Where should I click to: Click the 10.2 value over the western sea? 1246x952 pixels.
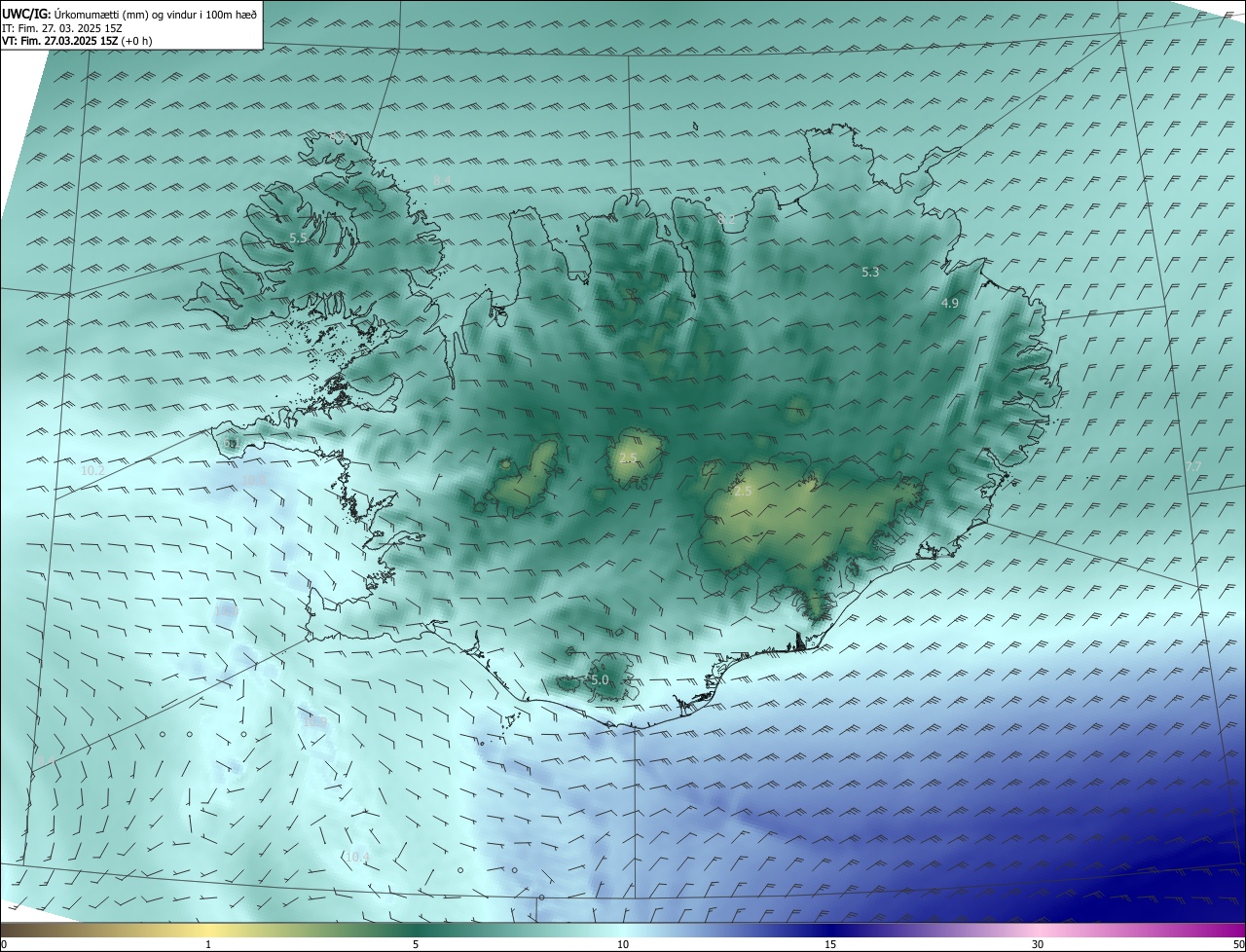(92, 470)
